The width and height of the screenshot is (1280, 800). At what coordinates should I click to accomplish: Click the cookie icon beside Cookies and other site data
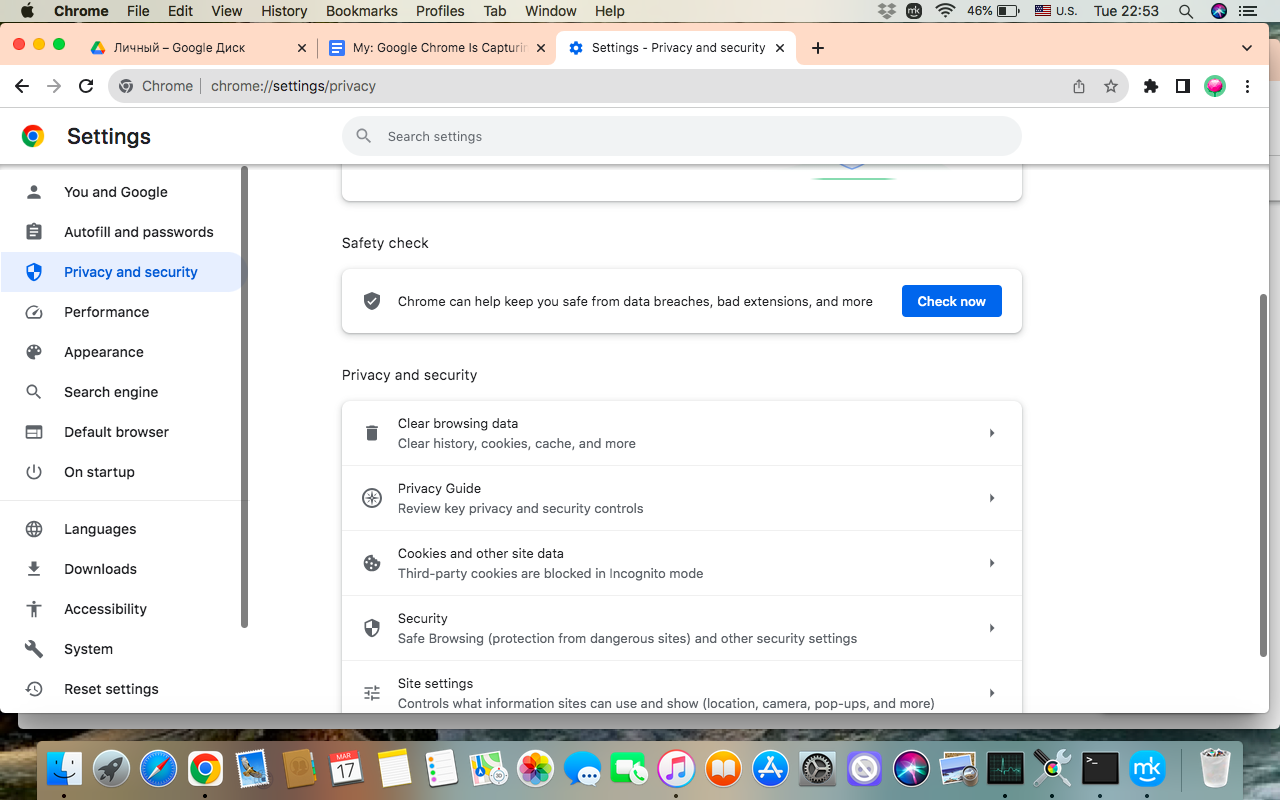point(371,562)
